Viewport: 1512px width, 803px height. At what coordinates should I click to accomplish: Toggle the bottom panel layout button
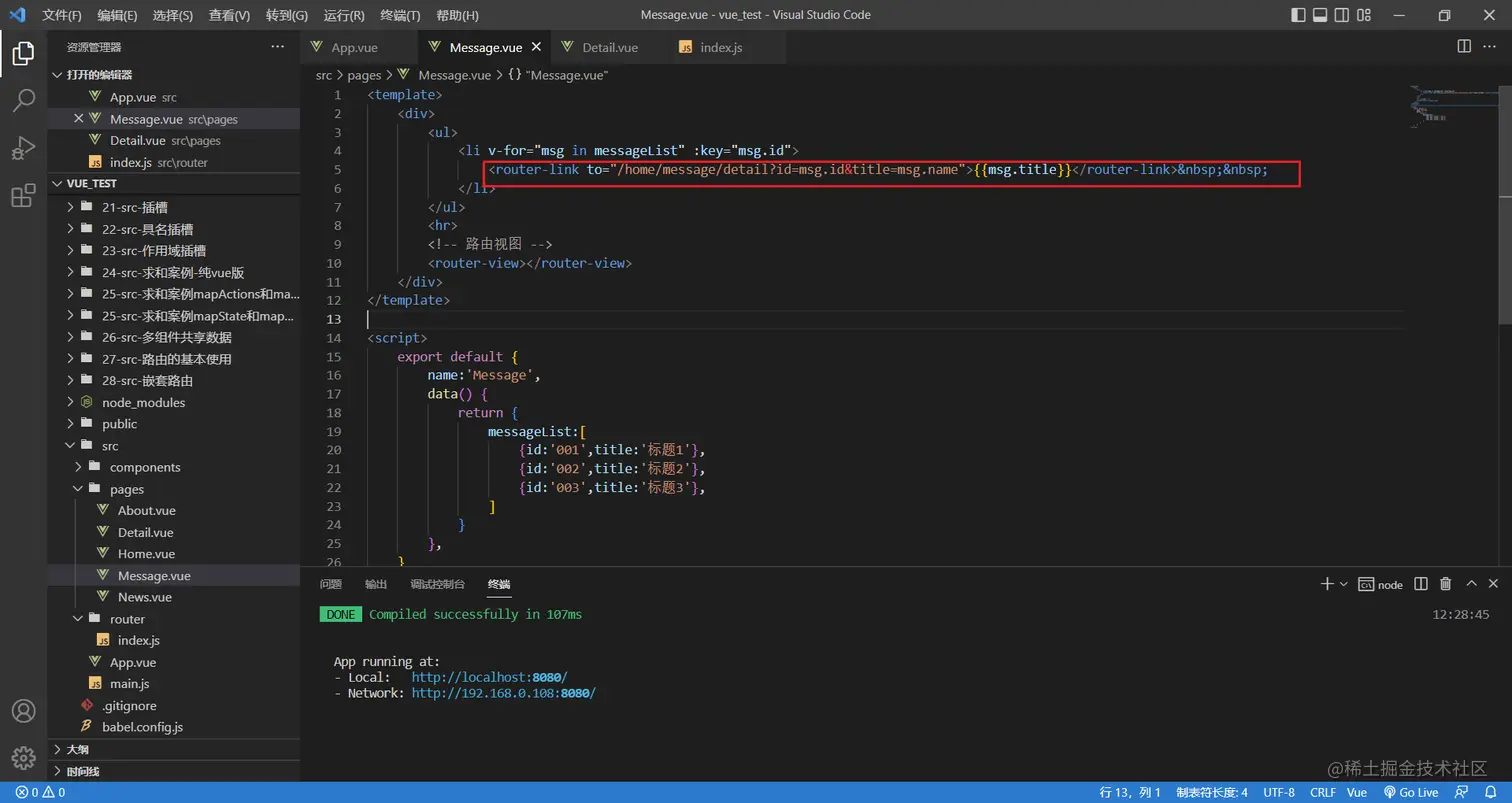click(x=1320, y=15)
